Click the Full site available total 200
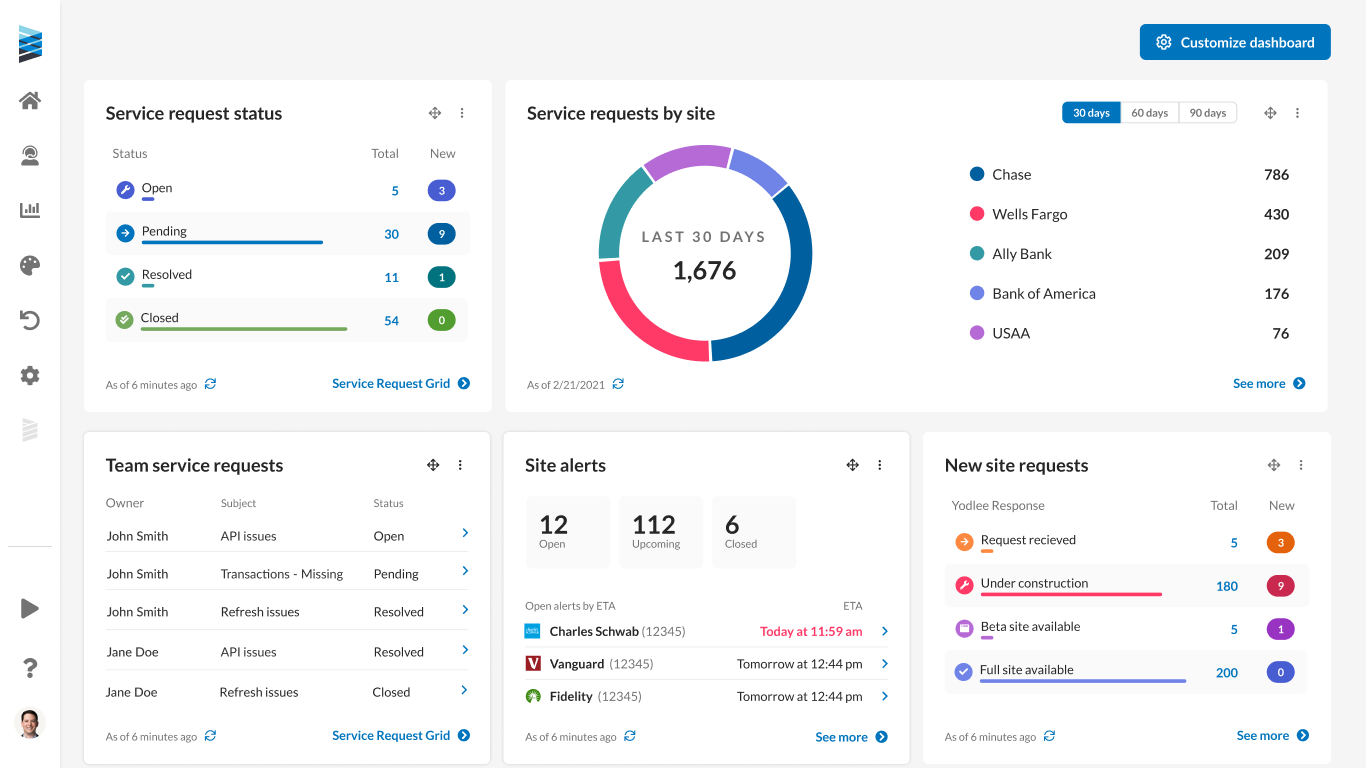Viewport: 1366px width, 768px height. pyautogui.click(x=1227, y=673)
